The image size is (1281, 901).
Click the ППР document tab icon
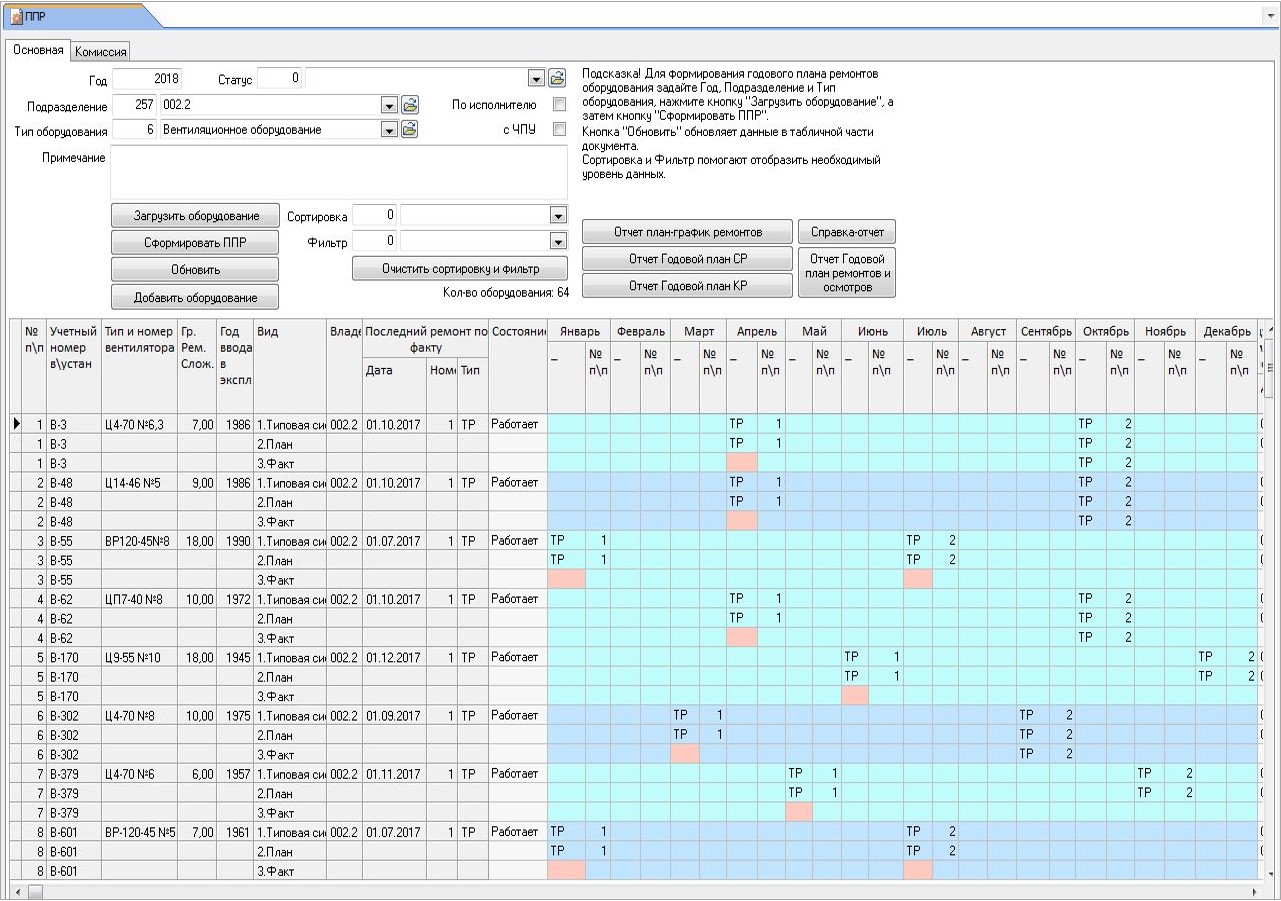[x=16, y=16]
